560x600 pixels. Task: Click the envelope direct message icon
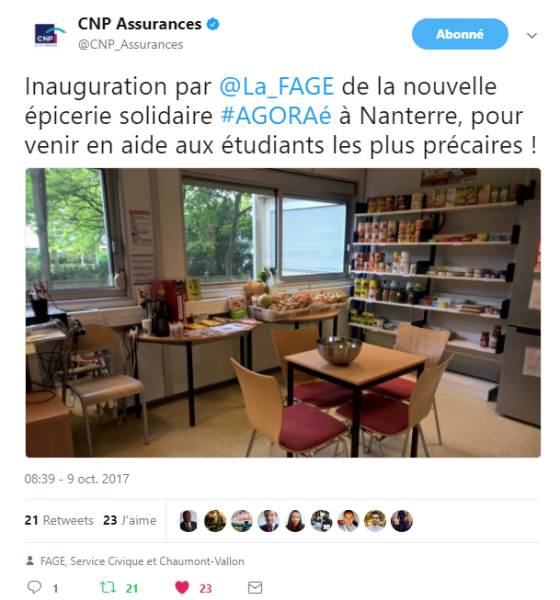click(x=255, y=587)
